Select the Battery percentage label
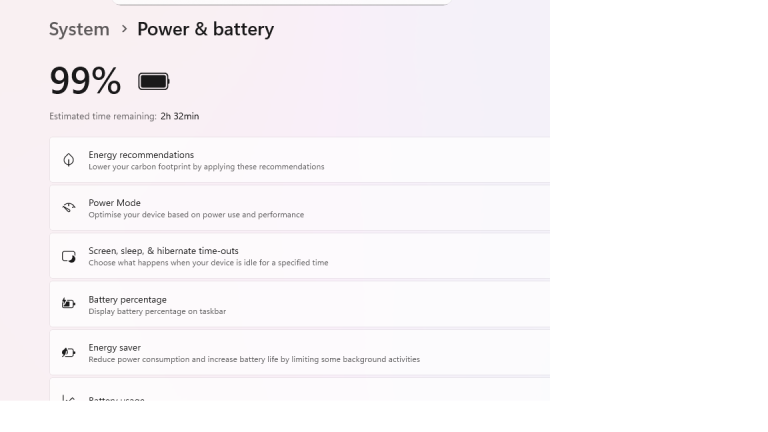Image resolution: width=768 pixels, height=432 pixels. (127, 299)
